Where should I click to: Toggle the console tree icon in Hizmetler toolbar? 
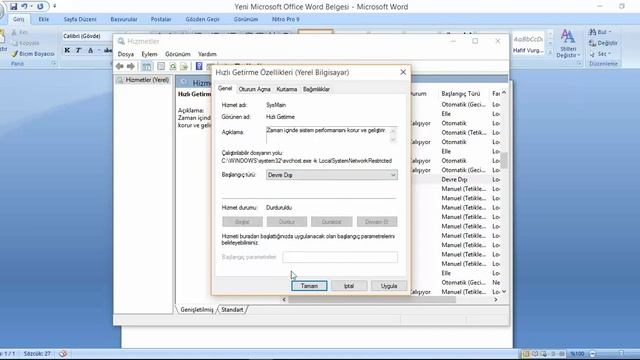tap(147, 66)
